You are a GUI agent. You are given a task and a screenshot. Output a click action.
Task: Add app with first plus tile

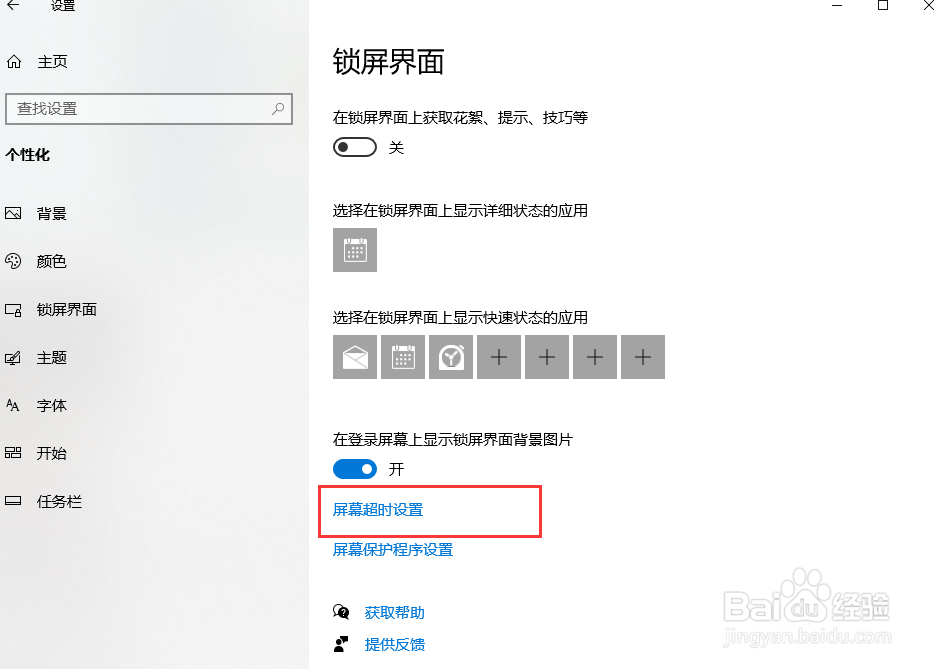pyautogui.click(x=499, y=357)
